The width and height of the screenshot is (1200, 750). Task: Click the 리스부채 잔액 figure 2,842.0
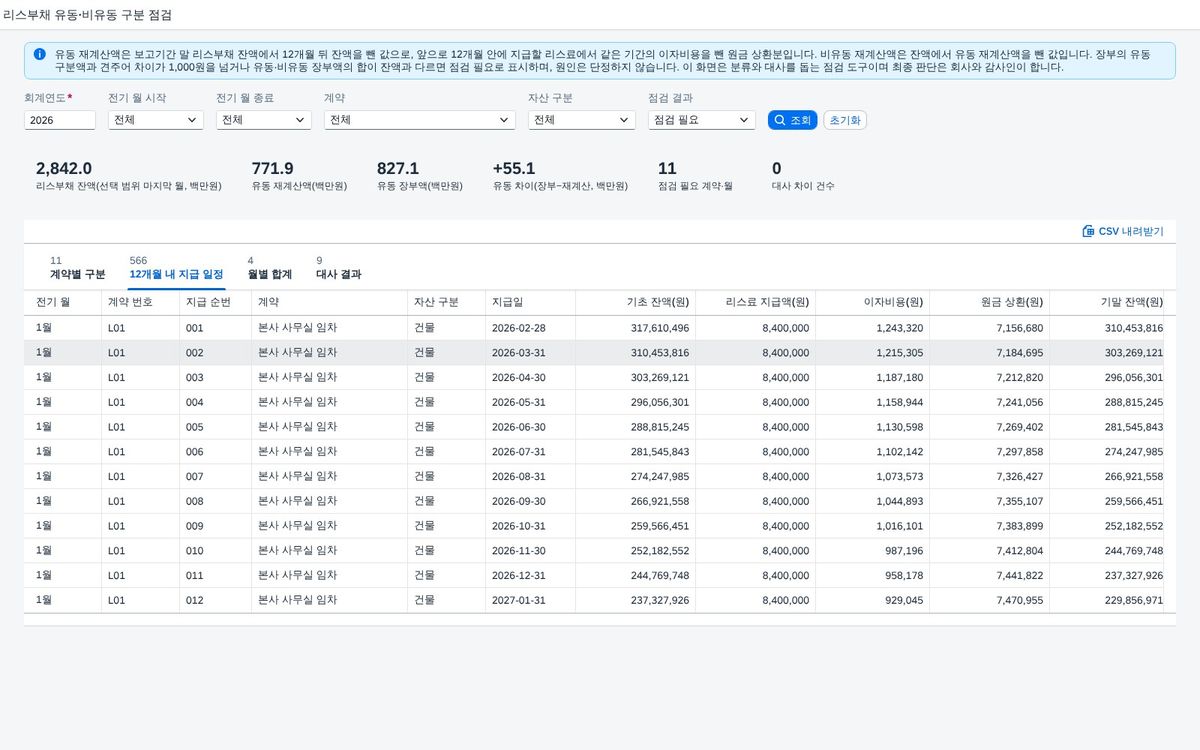(x=64, y=169)
